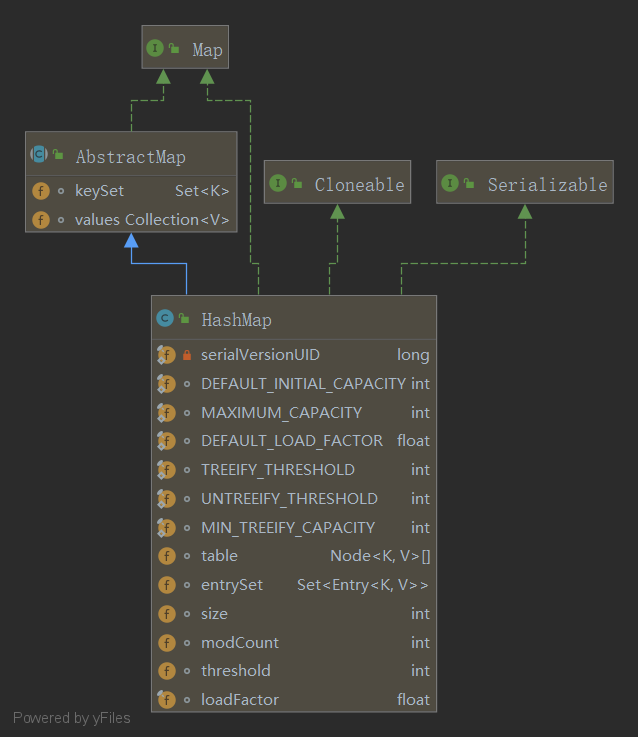
Task: Click the Powered by yFiles label
Action: (x=71, y=717)
